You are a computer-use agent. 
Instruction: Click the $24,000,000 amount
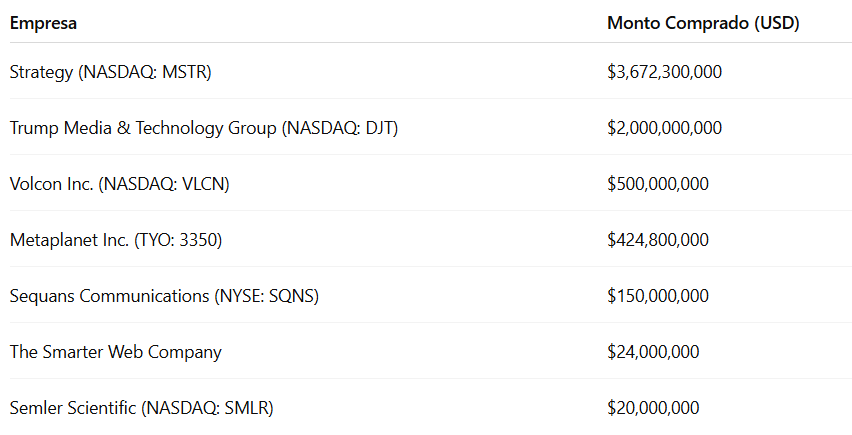pos(653,352)
